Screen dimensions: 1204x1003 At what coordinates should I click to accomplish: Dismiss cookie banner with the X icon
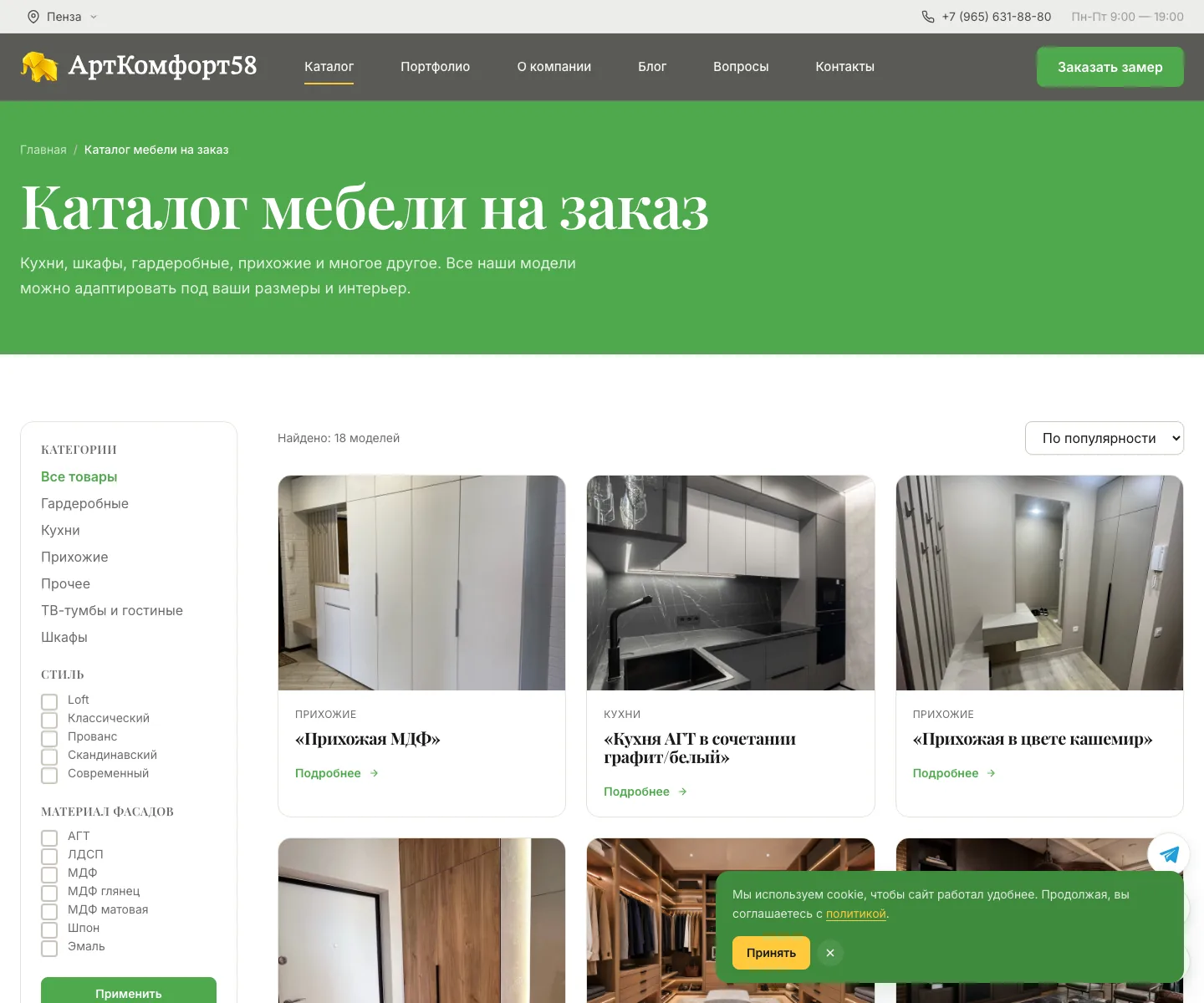click(x=830, y=953)
